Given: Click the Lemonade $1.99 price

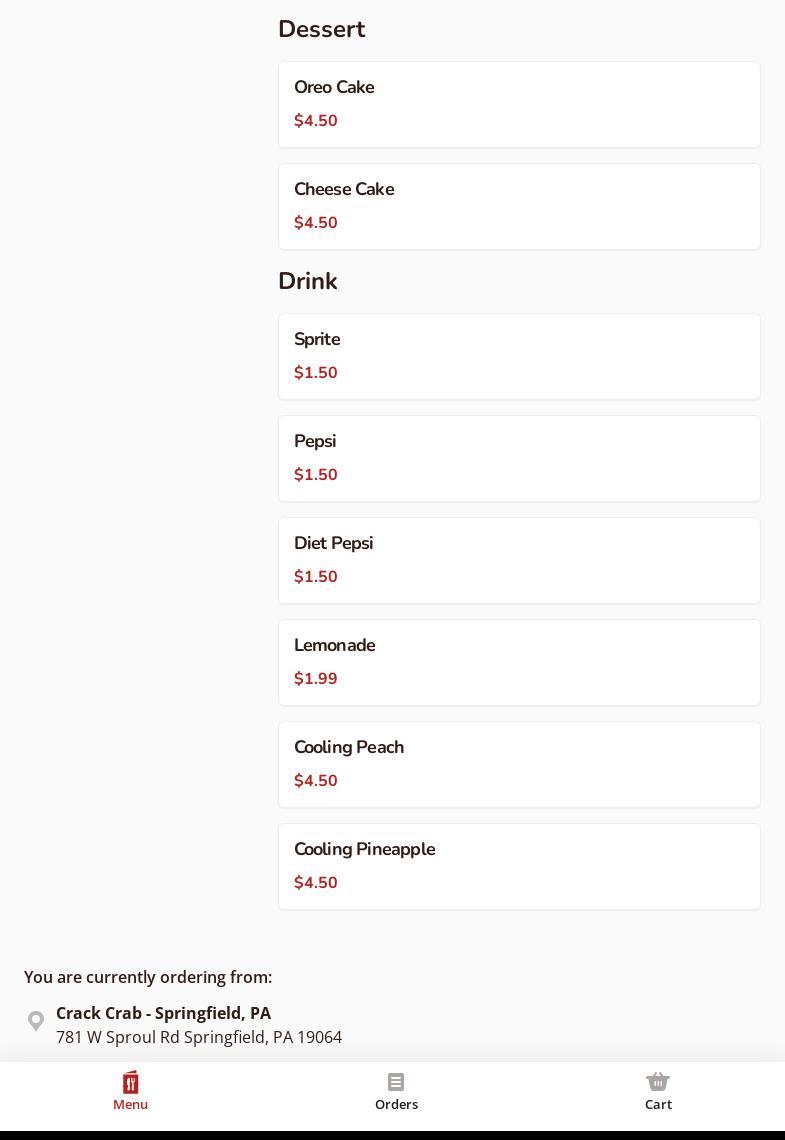Looking at the screenshot, I should [x=316, y=678].
